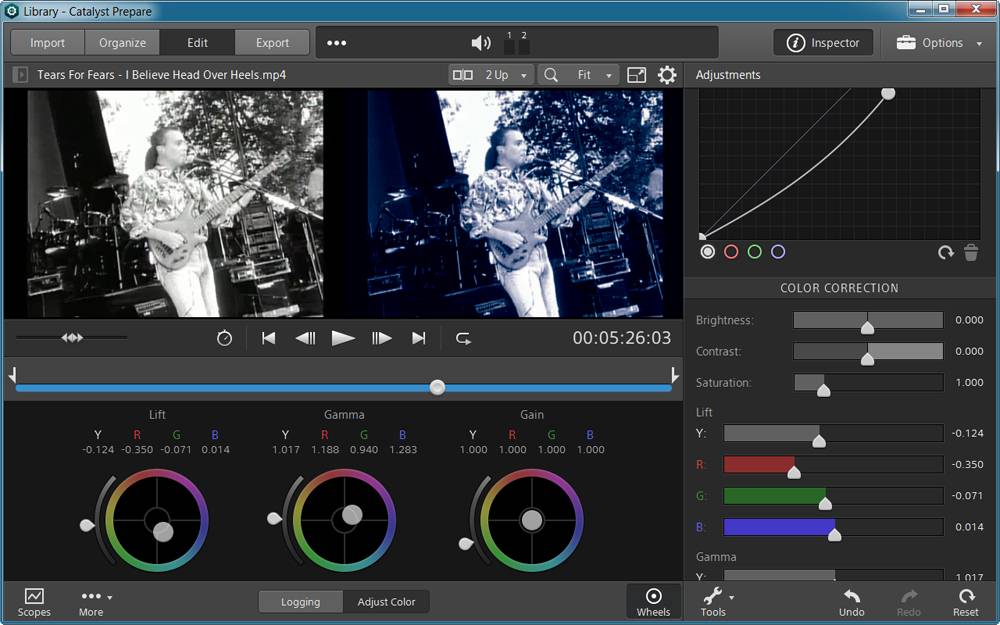Image resolution: width=1000 pixels, height=625 pixels.
Task: Click the top curve control point
Action: (888, 94)
